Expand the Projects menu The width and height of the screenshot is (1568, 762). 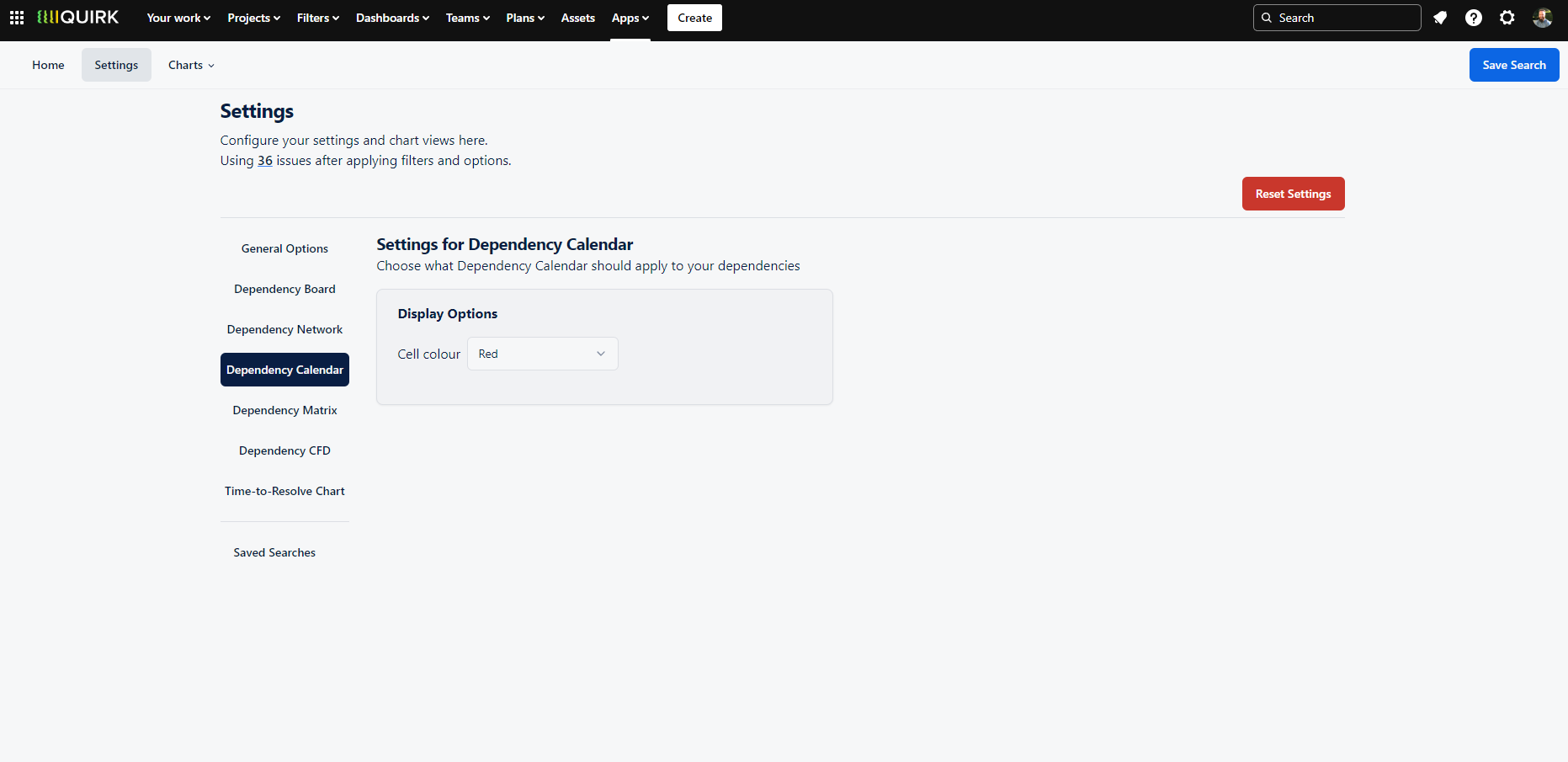pyautogui.click(x=253, y=18)
